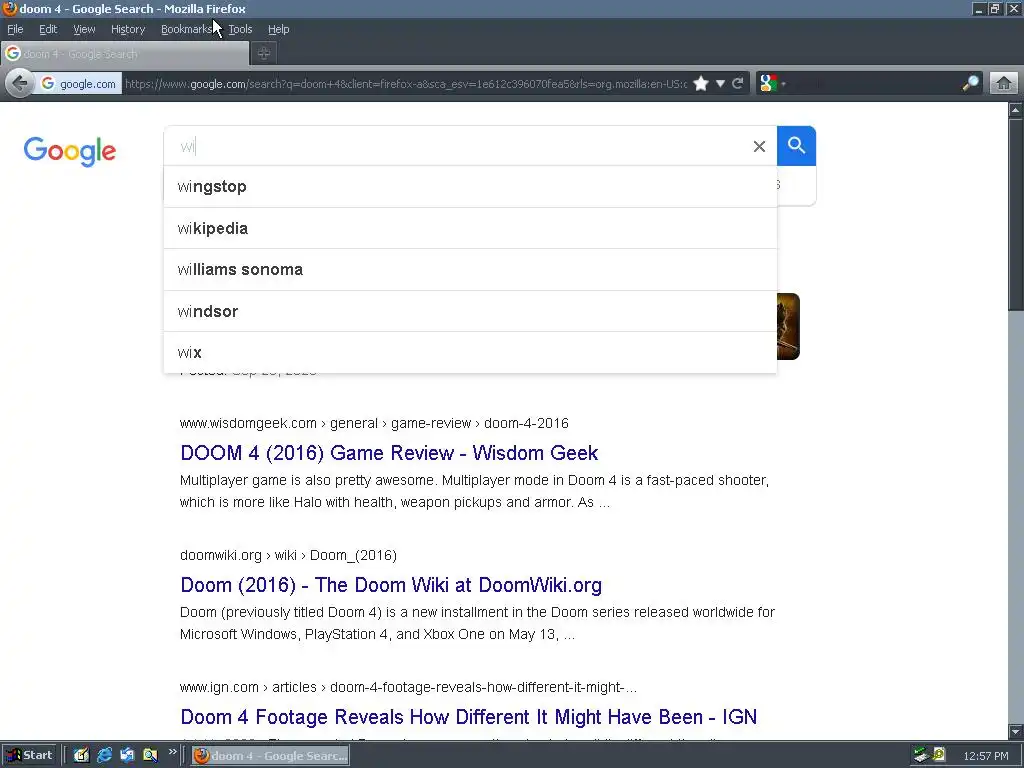Click the scrollbar down arrow

(x=1016, y=731)
